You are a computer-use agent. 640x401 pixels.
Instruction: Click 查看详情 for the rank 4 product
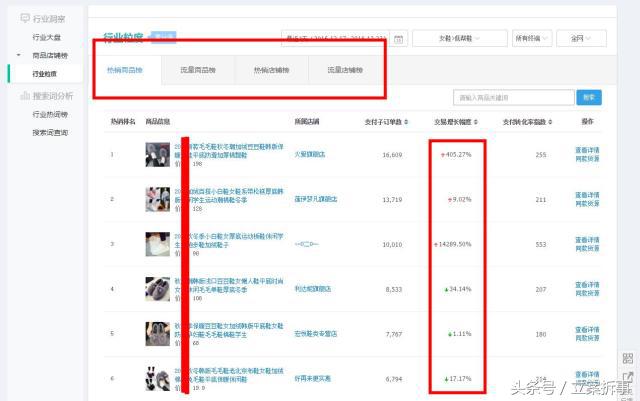point(587,285)
